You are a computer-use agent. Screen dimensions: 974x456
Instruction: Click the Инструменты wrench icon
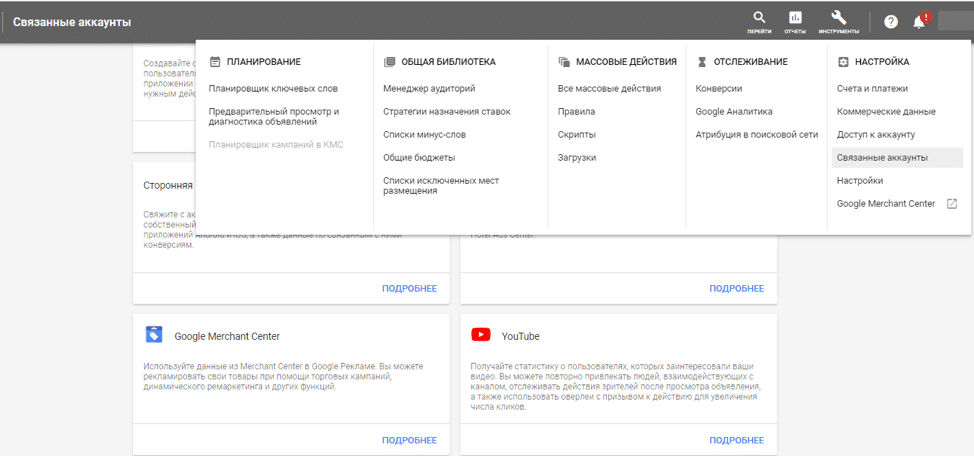pyautogui.click(x=839, y=18)
